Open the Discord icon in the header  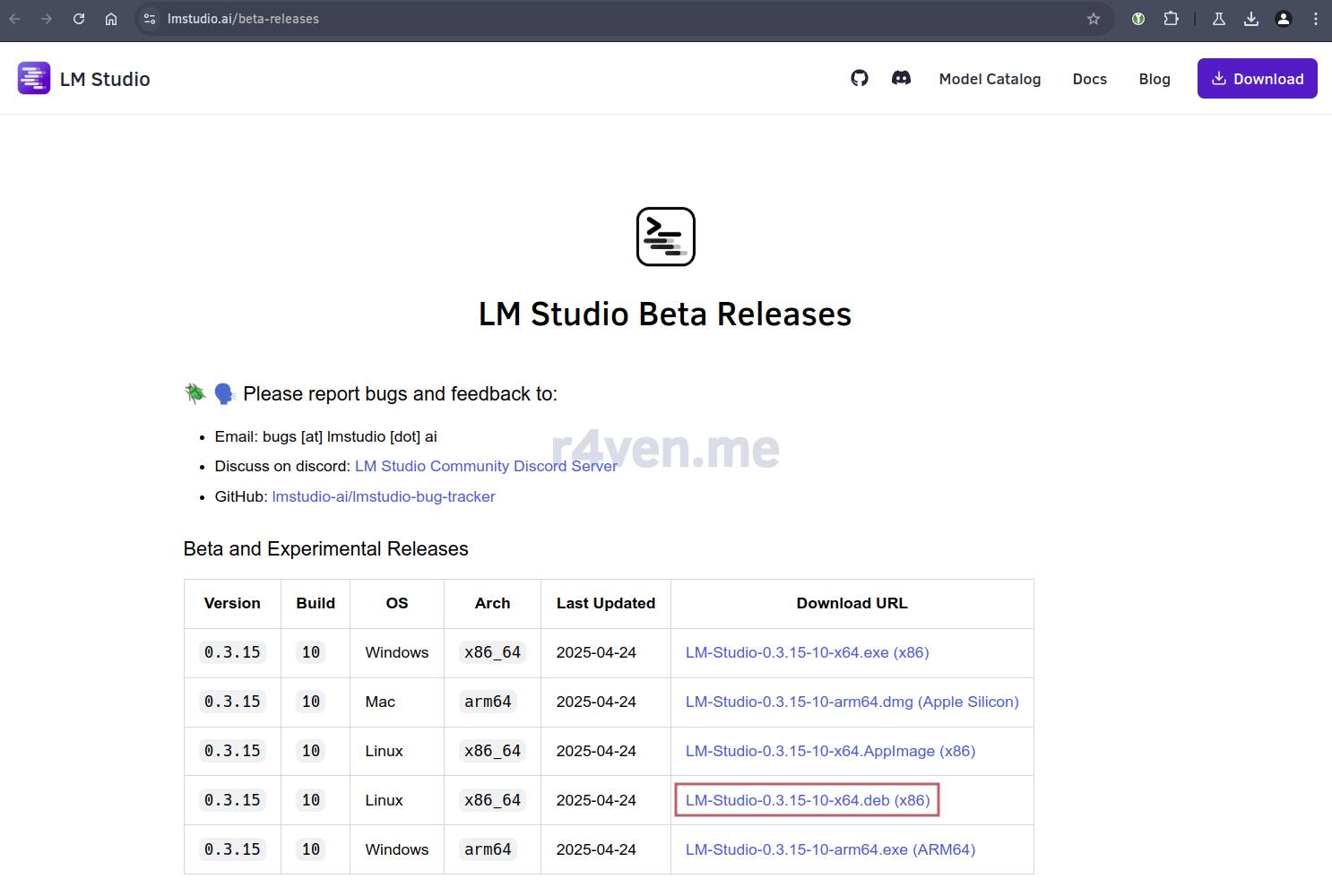tap(901, 79)
